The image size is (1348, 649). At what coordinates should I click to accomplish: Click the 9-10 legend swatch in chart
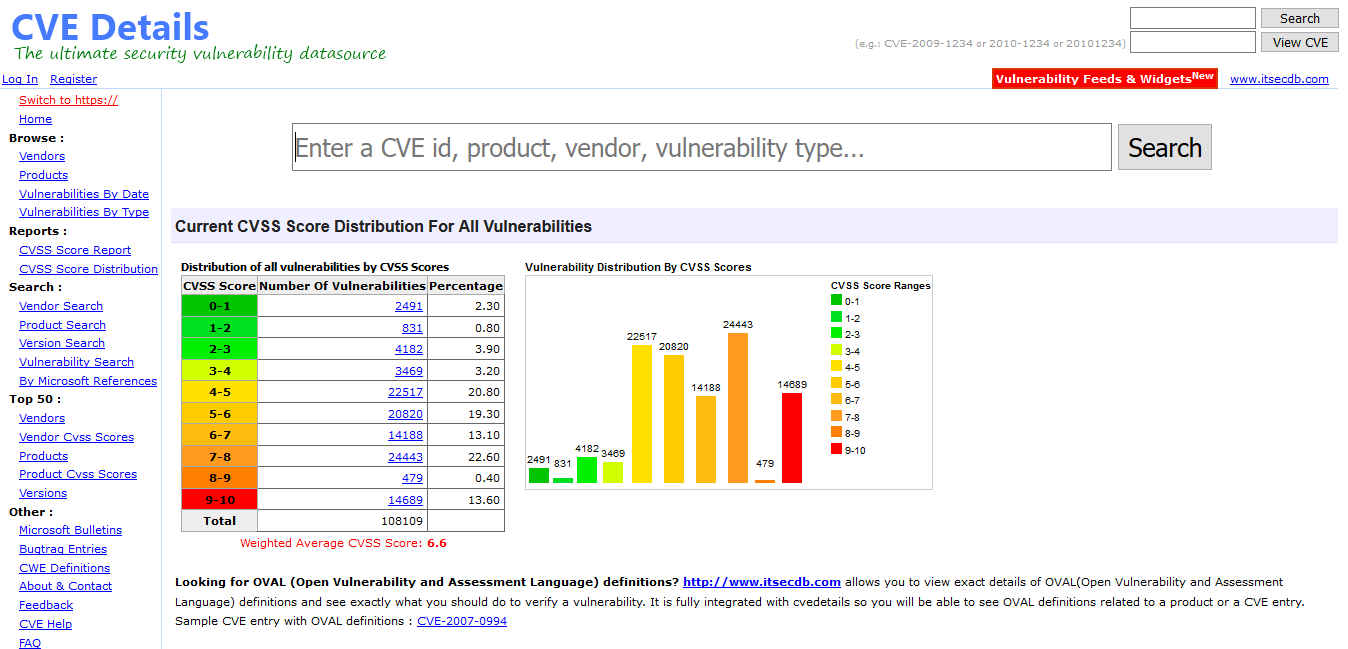[836, 449]
